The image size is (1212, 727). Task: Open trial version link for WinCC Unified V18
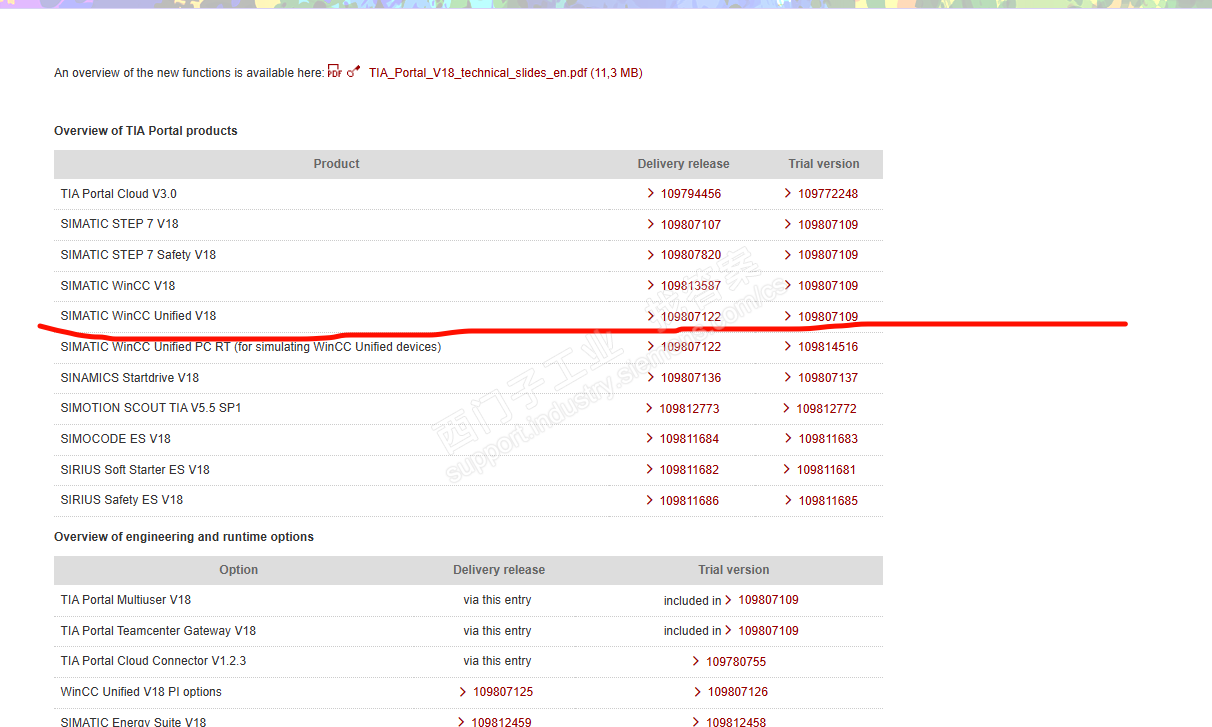click(828, 317)
